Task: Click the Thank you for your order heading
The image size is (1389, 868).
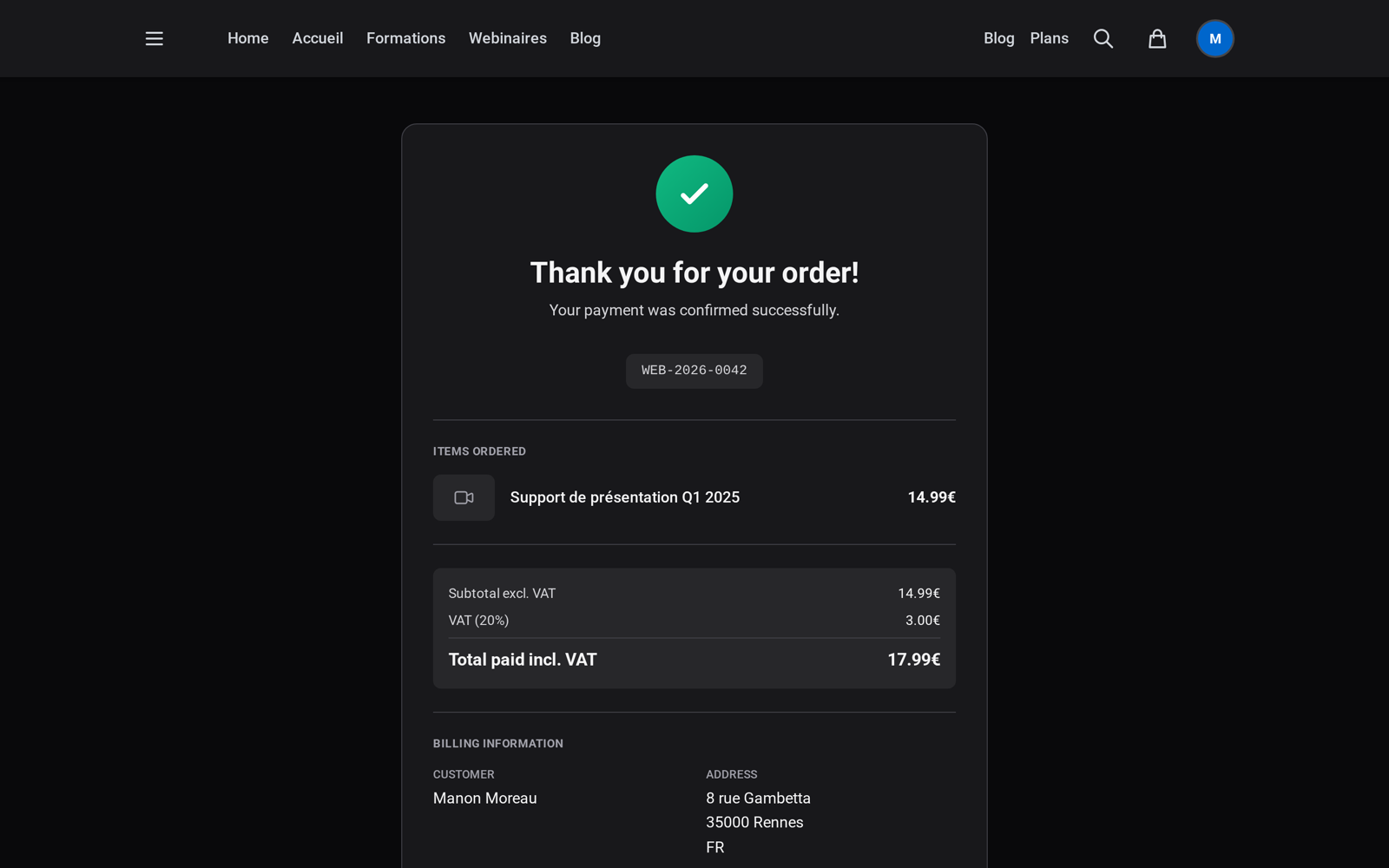Action: (694, 273)
